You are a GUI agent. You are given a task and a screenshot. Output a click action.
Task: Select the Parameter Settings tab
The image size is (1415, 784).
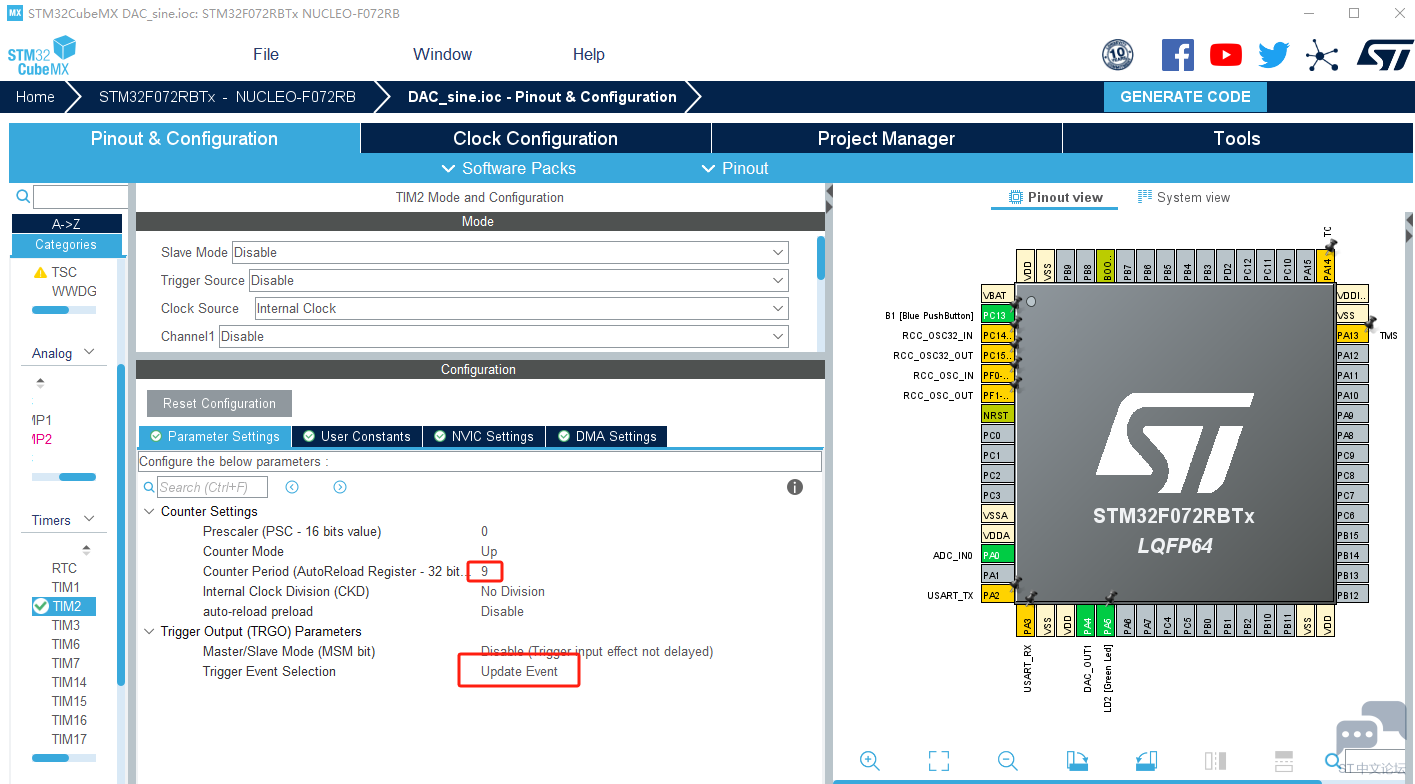pos(215,436)
